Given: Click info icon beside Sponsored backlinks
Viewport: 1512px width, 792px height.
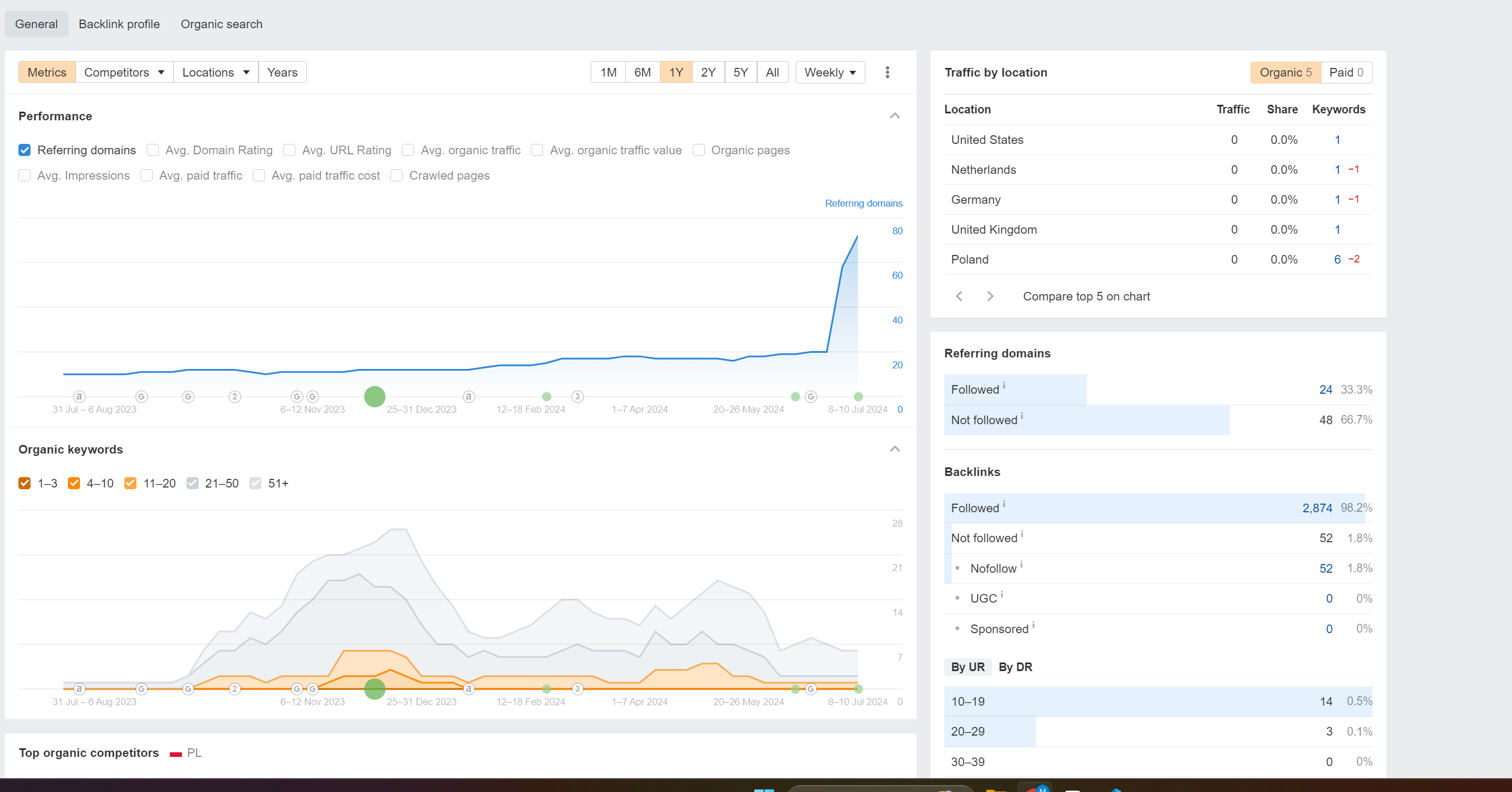Looking at the screenshot, I should [1033, 625].
